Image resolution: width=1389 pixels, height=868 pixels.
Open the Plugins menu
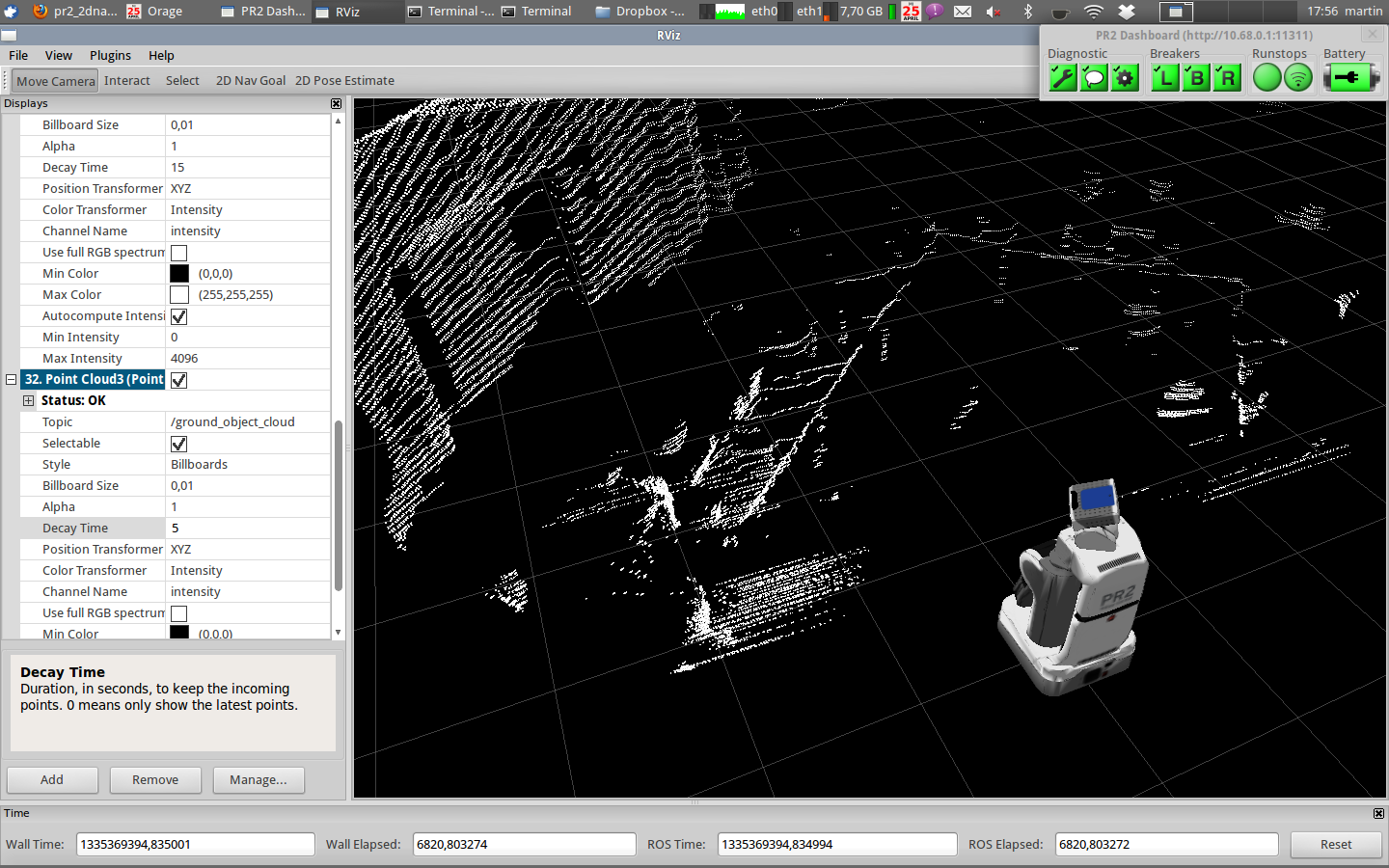pyautogui.click(x=110, y=55)
